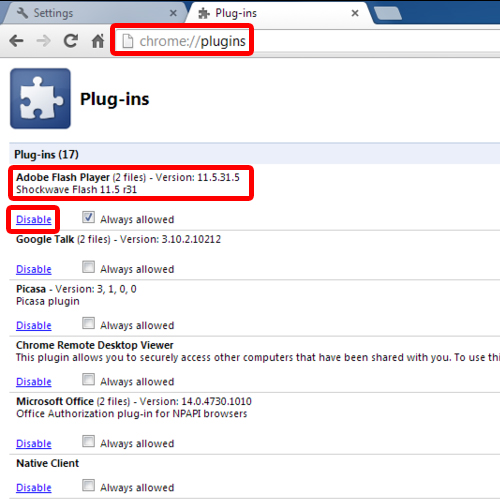Disable the Google Talk plug-in
The height and width of the screenshot is (500, 500).
34,269
